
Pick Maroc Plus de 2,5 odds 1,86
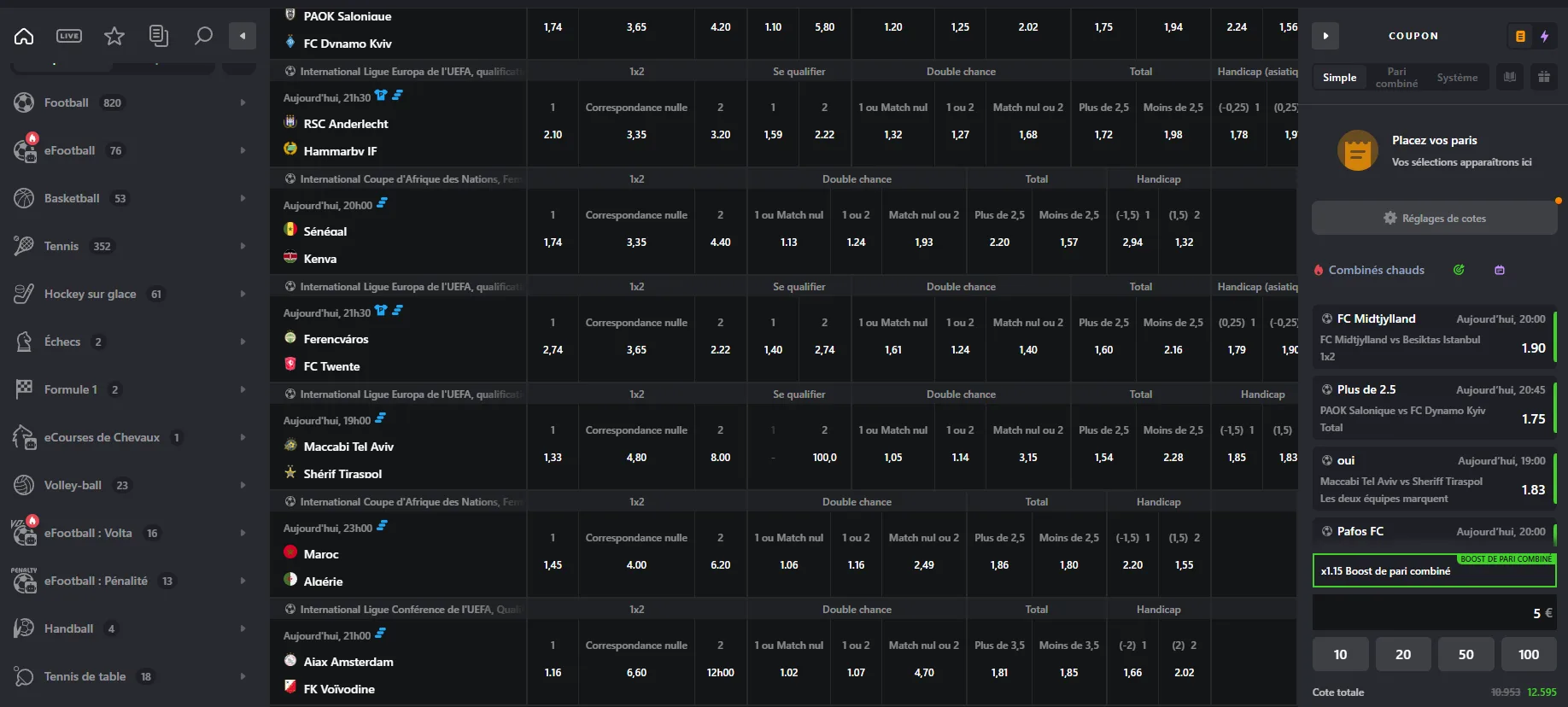[x=999, y=565]
